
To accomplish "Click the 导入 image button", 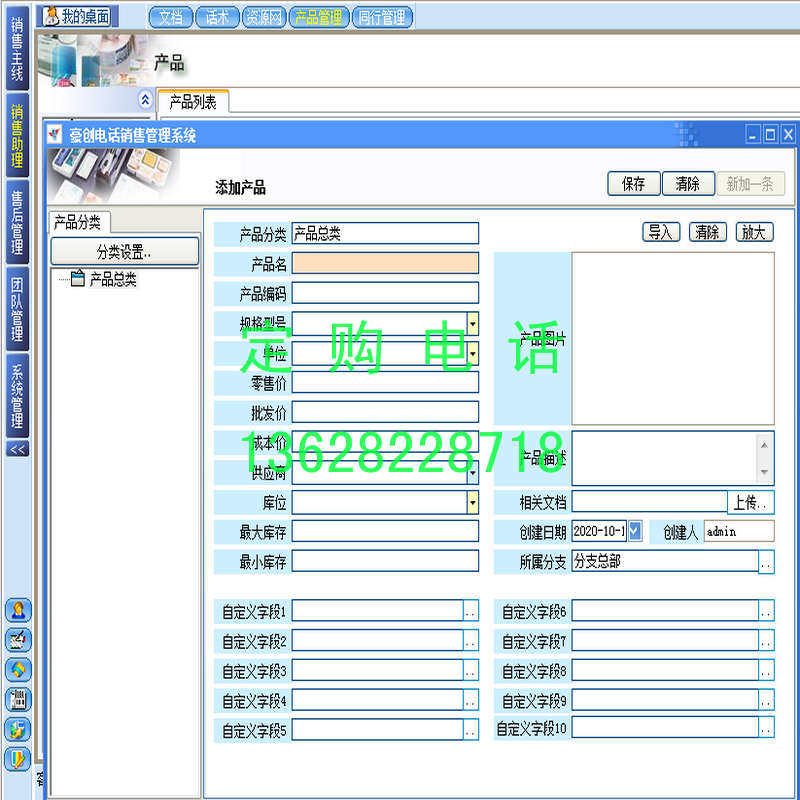I will point(661,232).
